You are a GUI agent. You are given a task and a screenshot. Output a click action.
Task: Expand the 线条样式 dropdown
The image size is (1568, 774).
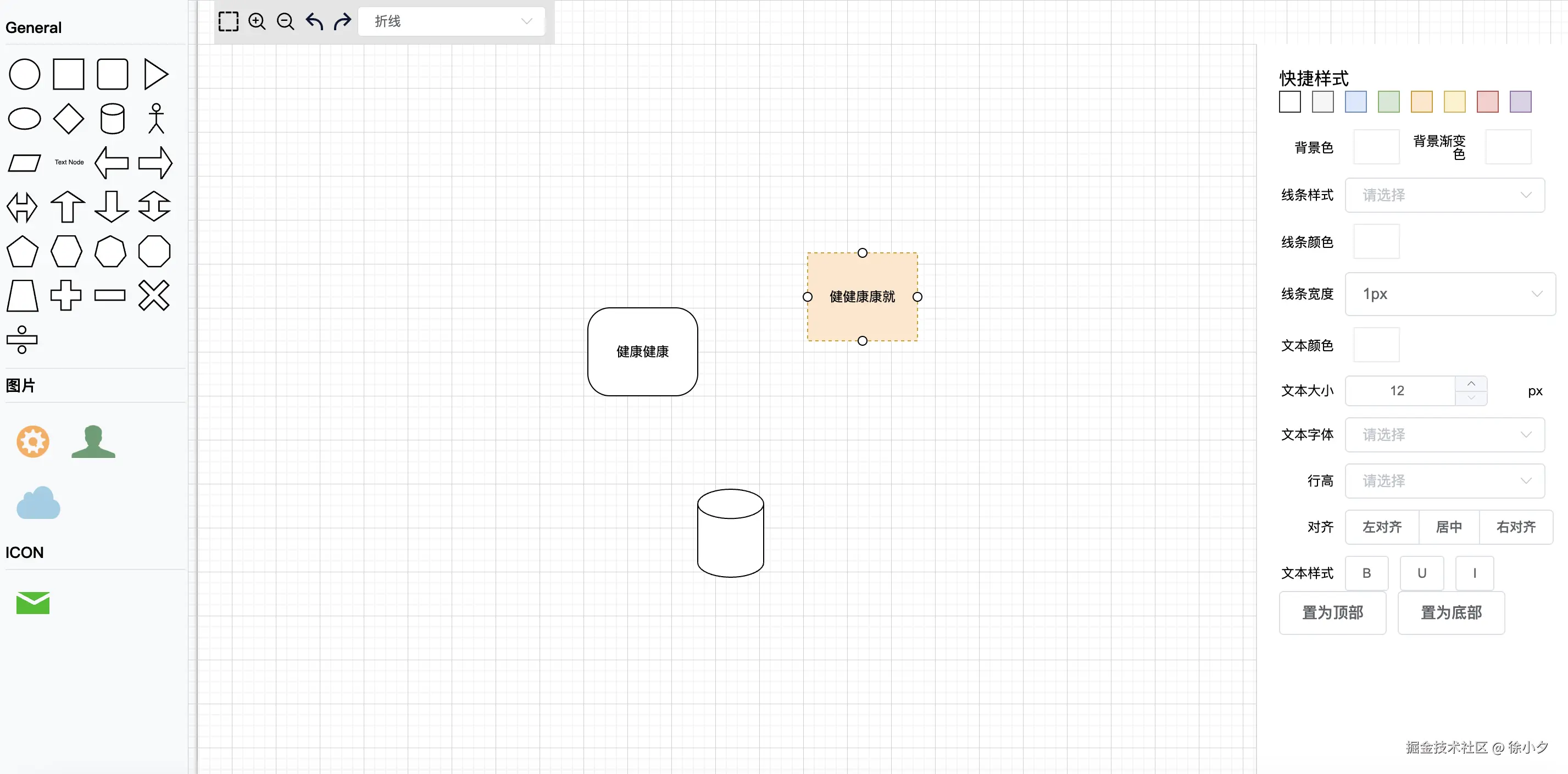click(1444, 195)
